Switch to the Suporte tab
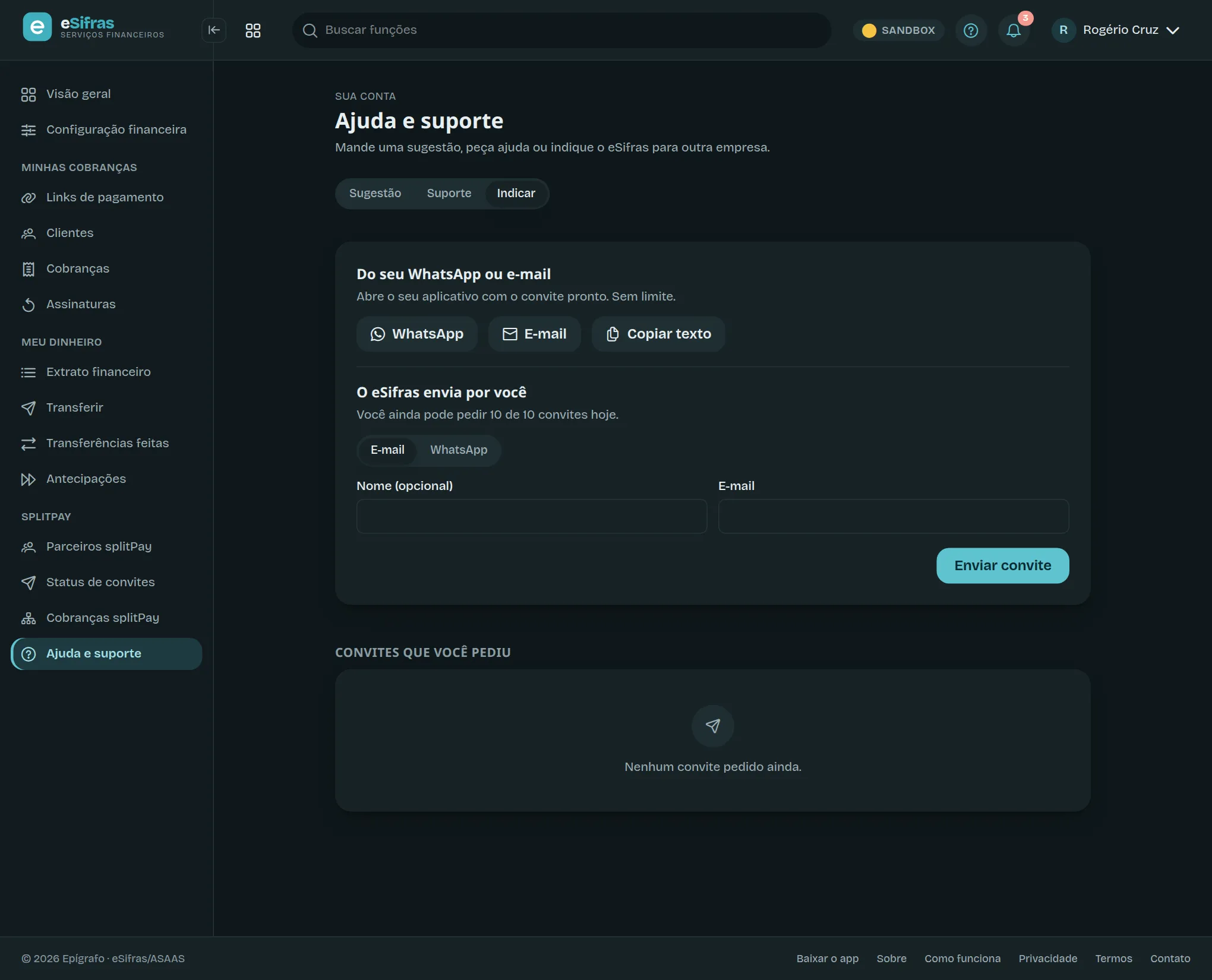This screenshot has height=980, width=1212. pos(449,194)
